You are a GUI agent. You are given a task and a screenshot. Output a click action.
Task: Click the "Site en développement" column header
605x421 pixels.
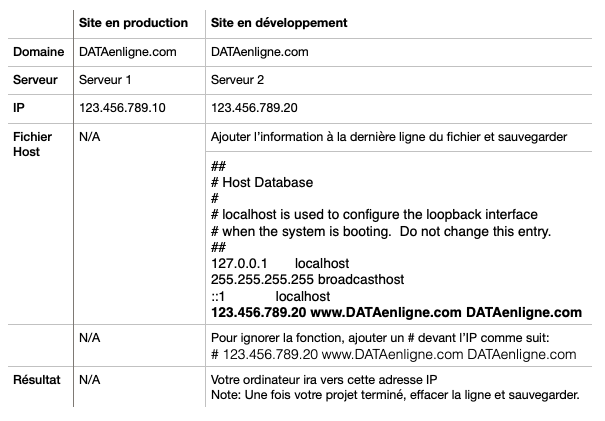point(279,21)
